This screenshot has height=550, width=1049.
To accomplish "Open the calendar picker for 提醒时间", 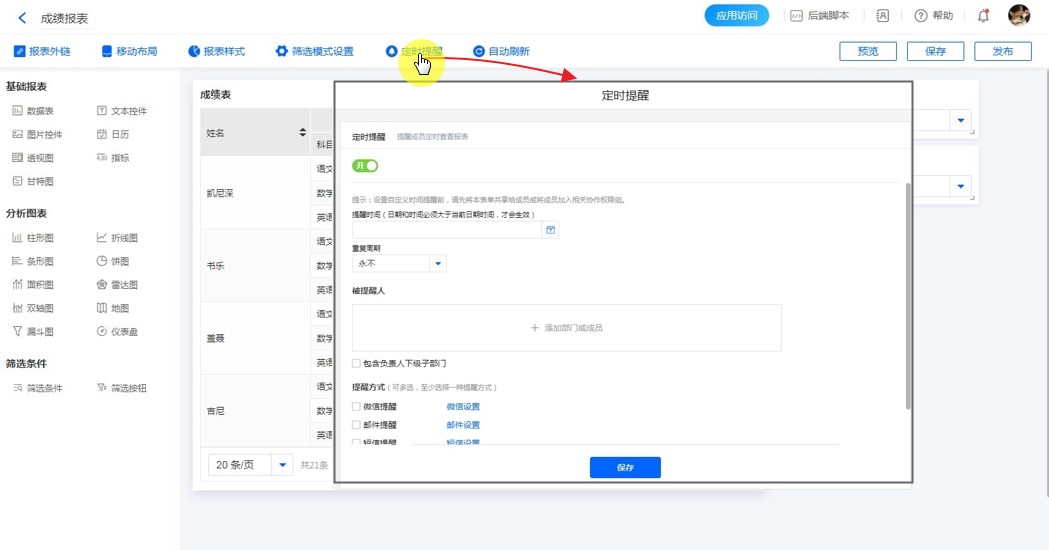I will click(x=550, y=230).
